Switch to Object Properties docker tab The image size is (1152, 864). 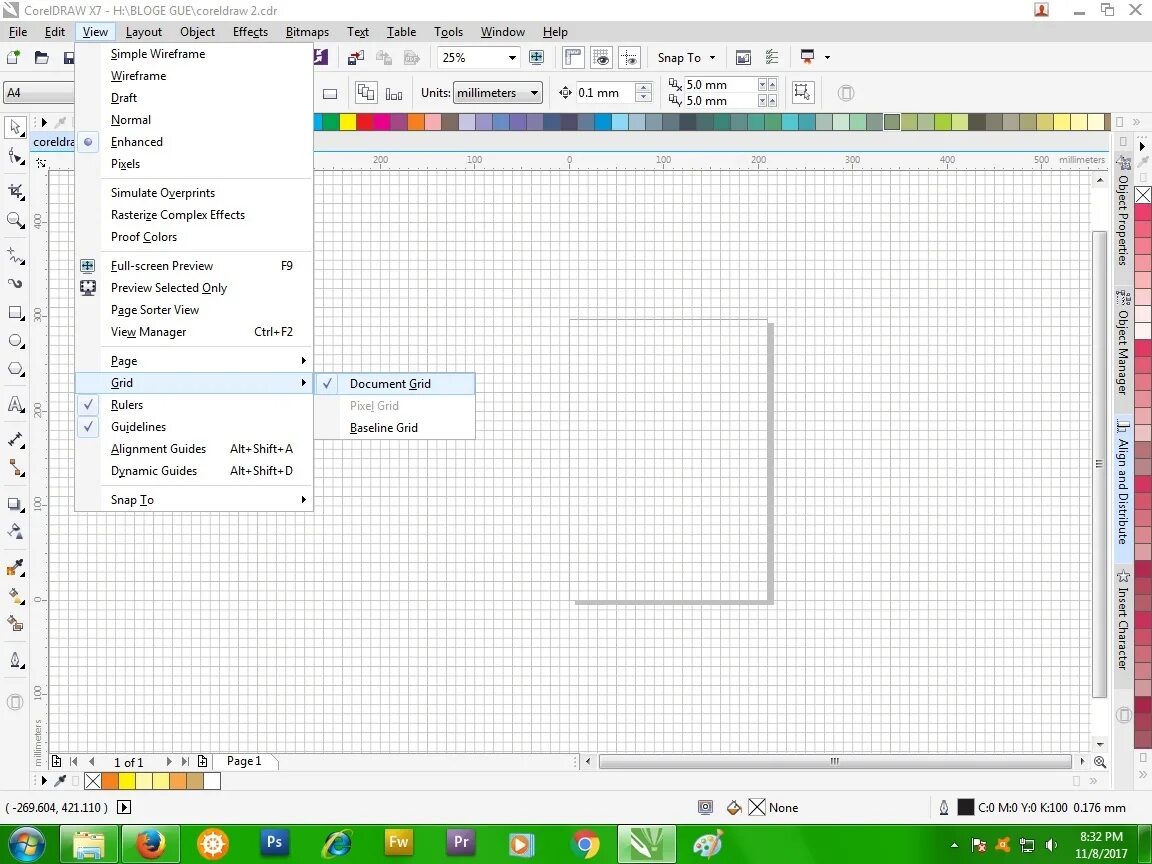click(1123, 212)
